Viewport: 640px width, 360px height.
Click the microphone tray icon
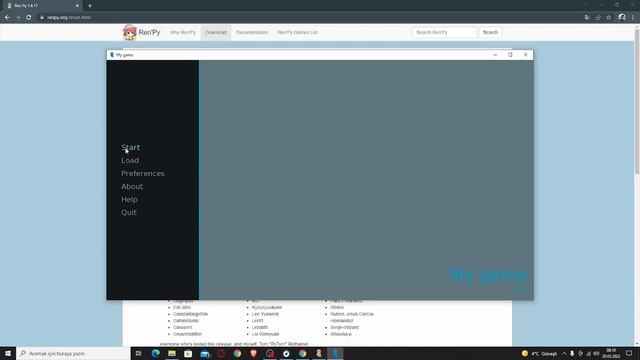pyautogui.click(x=572, y=353)
